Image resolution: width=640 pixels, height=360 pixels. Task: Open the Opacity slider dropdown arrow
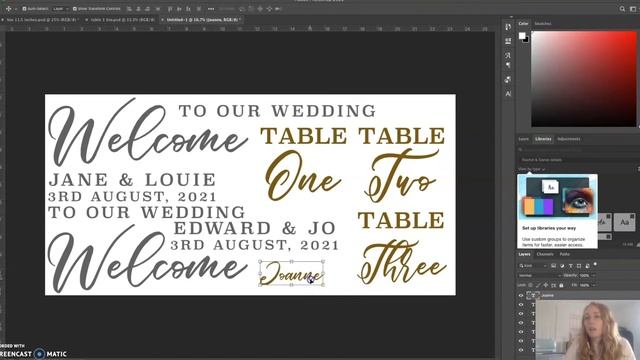pos(593,276)
